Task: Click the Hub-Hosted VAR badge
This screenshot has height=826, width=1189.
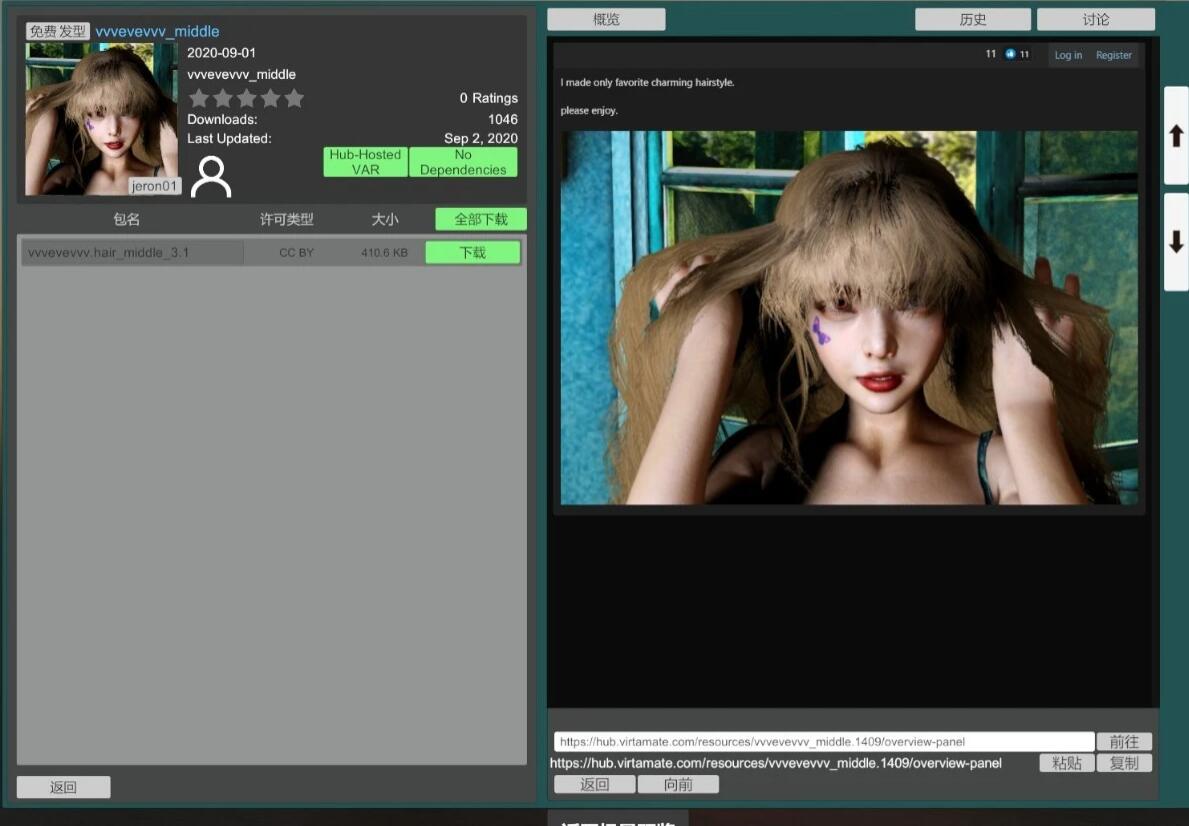Action: [365, 162]
